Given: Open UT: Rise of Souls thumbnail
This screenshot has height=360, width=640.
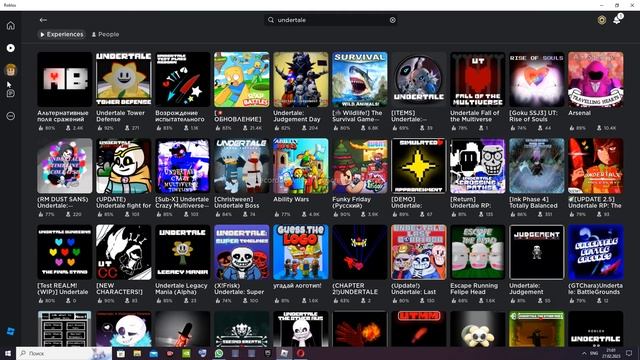Looking at the screenshot, I should point(537,79).
